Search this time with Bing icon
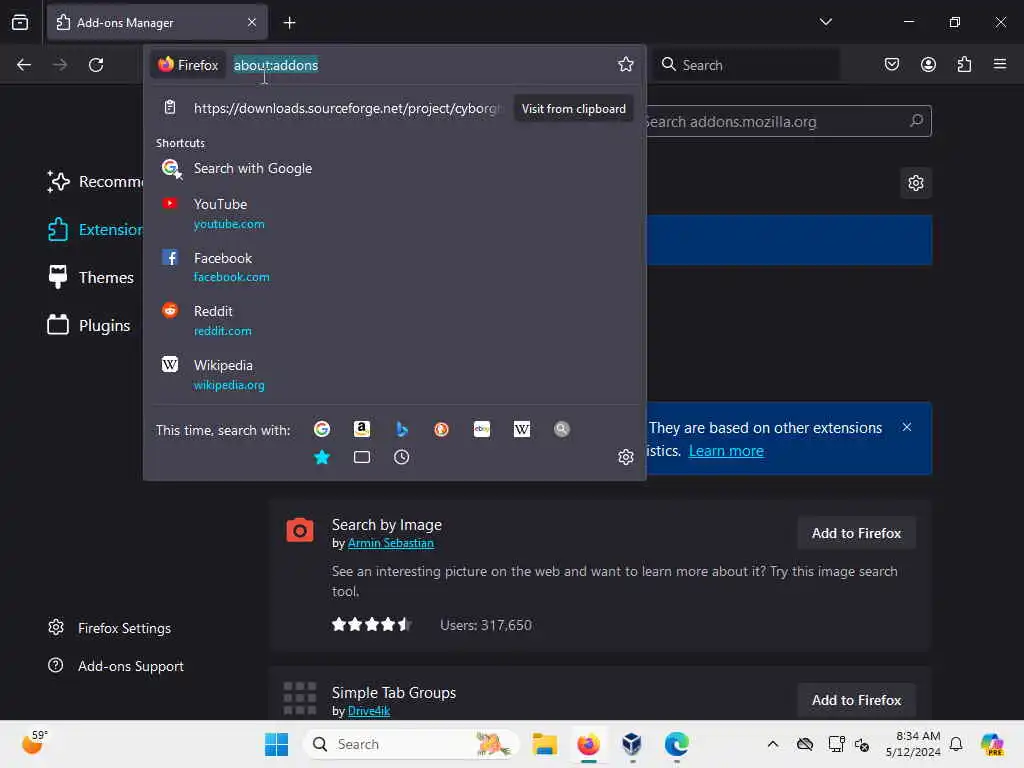This screenshot has width=1024, height=768. 402,429
